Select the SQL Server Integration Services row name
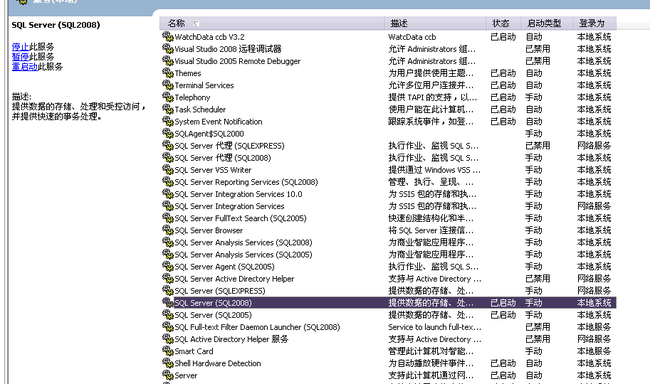The image size is (650, 384). (229, 206)
